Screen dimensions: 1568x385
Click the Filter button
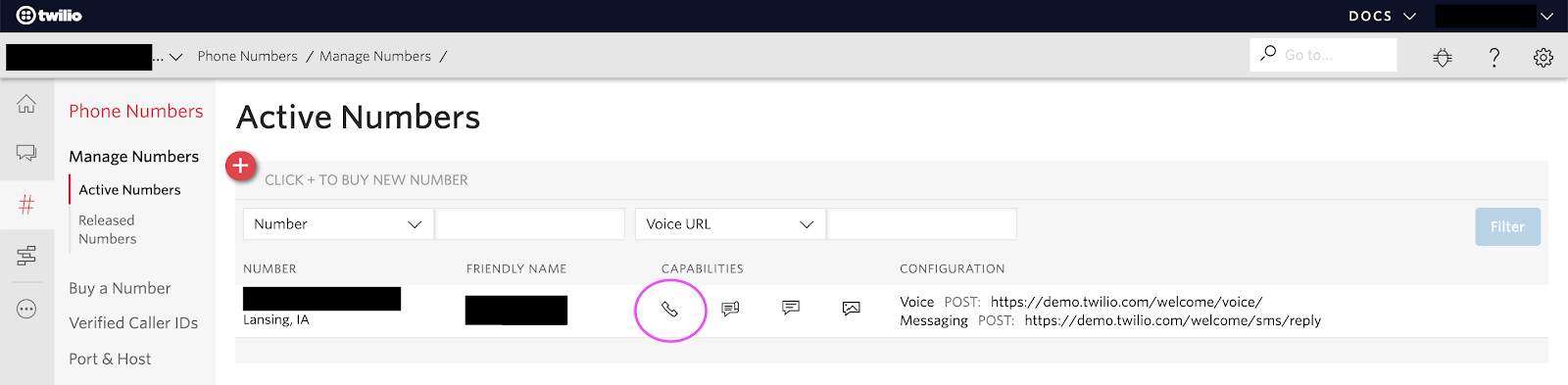coord(1507,226)
